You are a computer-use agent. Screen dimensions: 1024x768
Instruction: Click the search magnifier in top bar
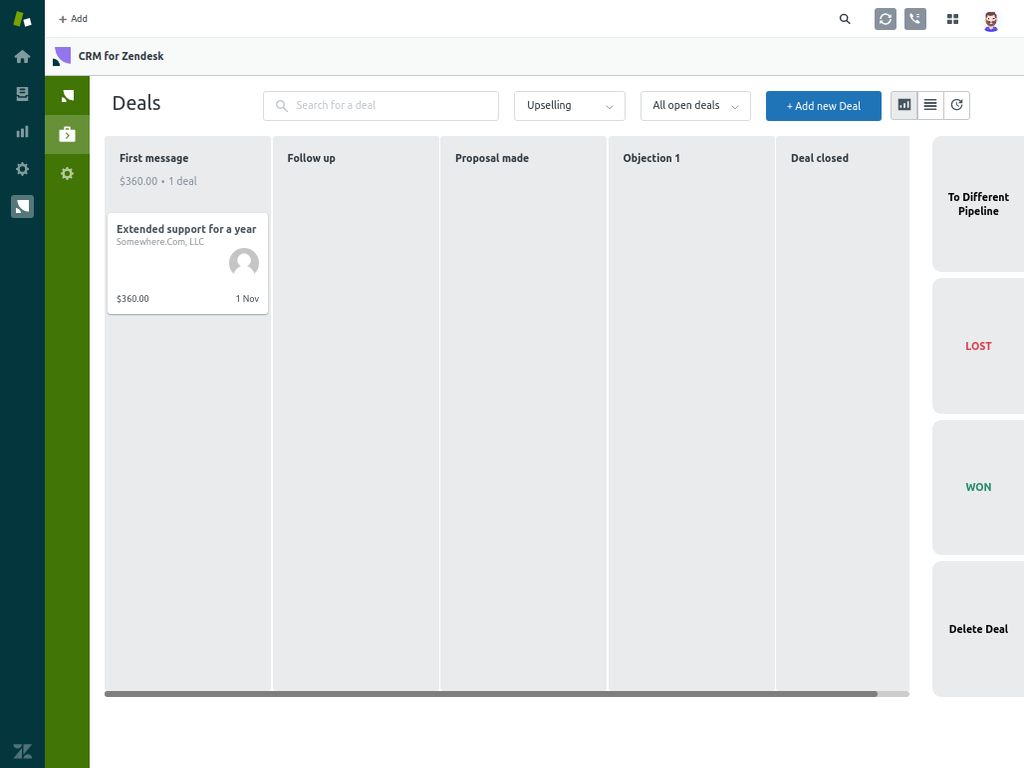click(x=845, y=19)
